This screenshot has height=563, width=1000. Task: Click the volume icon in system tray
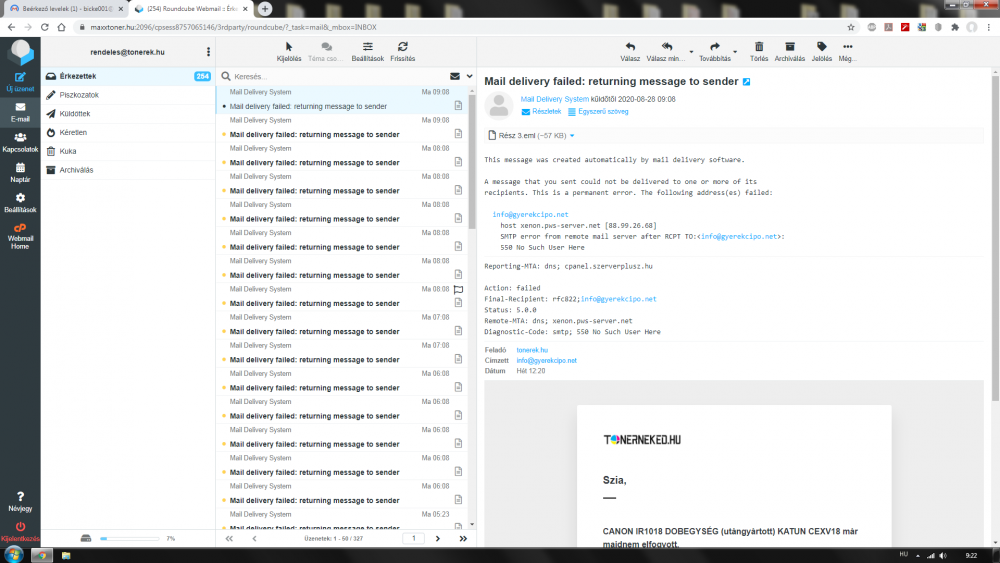(x=943, y=555)
